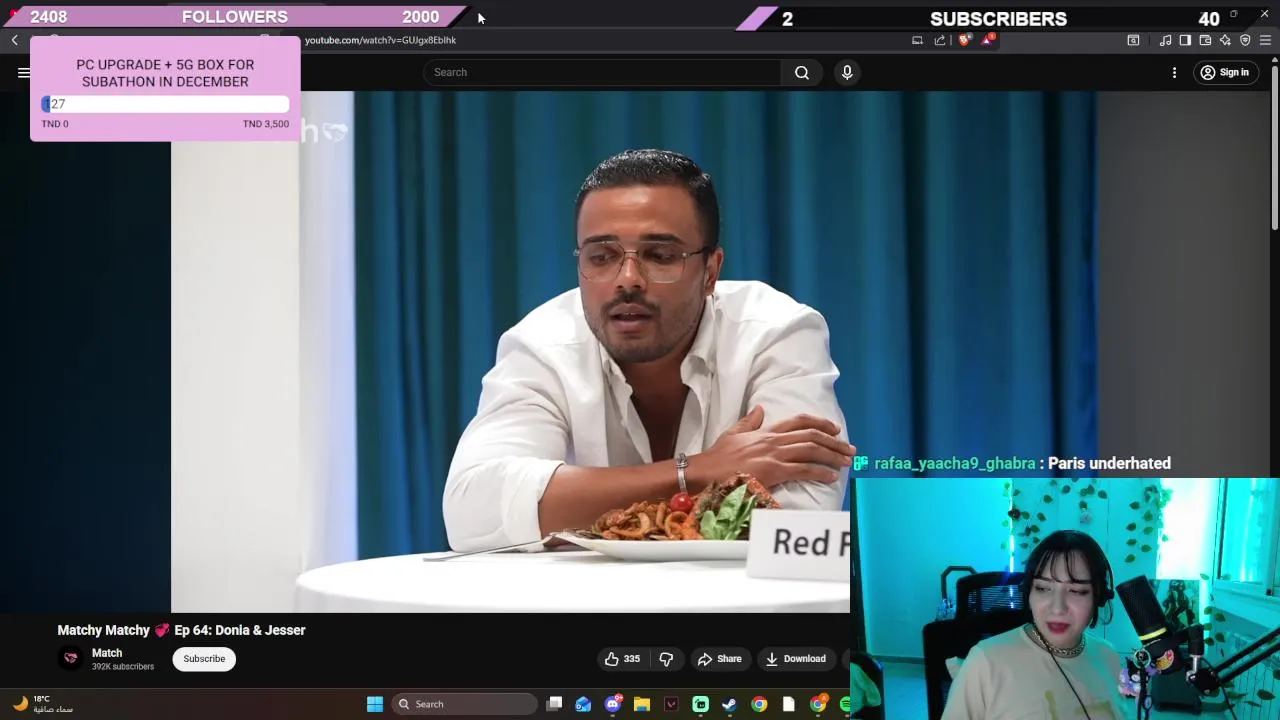This screenshot has height=720, width=1280.
Task: Open Brave Rewards triangle icon
Action: point(988,40)
